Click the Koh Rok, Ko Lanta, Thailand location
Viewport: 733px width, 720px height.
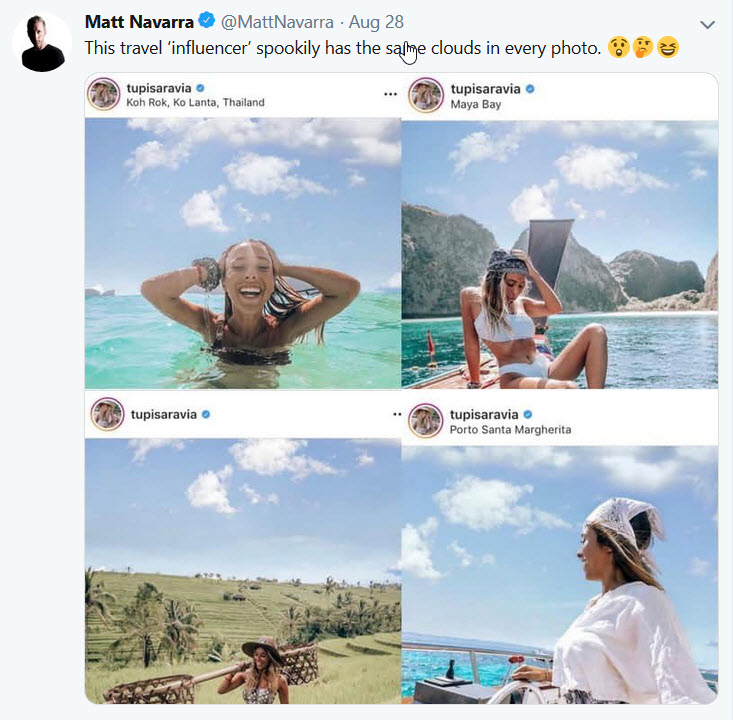(195, 102)
